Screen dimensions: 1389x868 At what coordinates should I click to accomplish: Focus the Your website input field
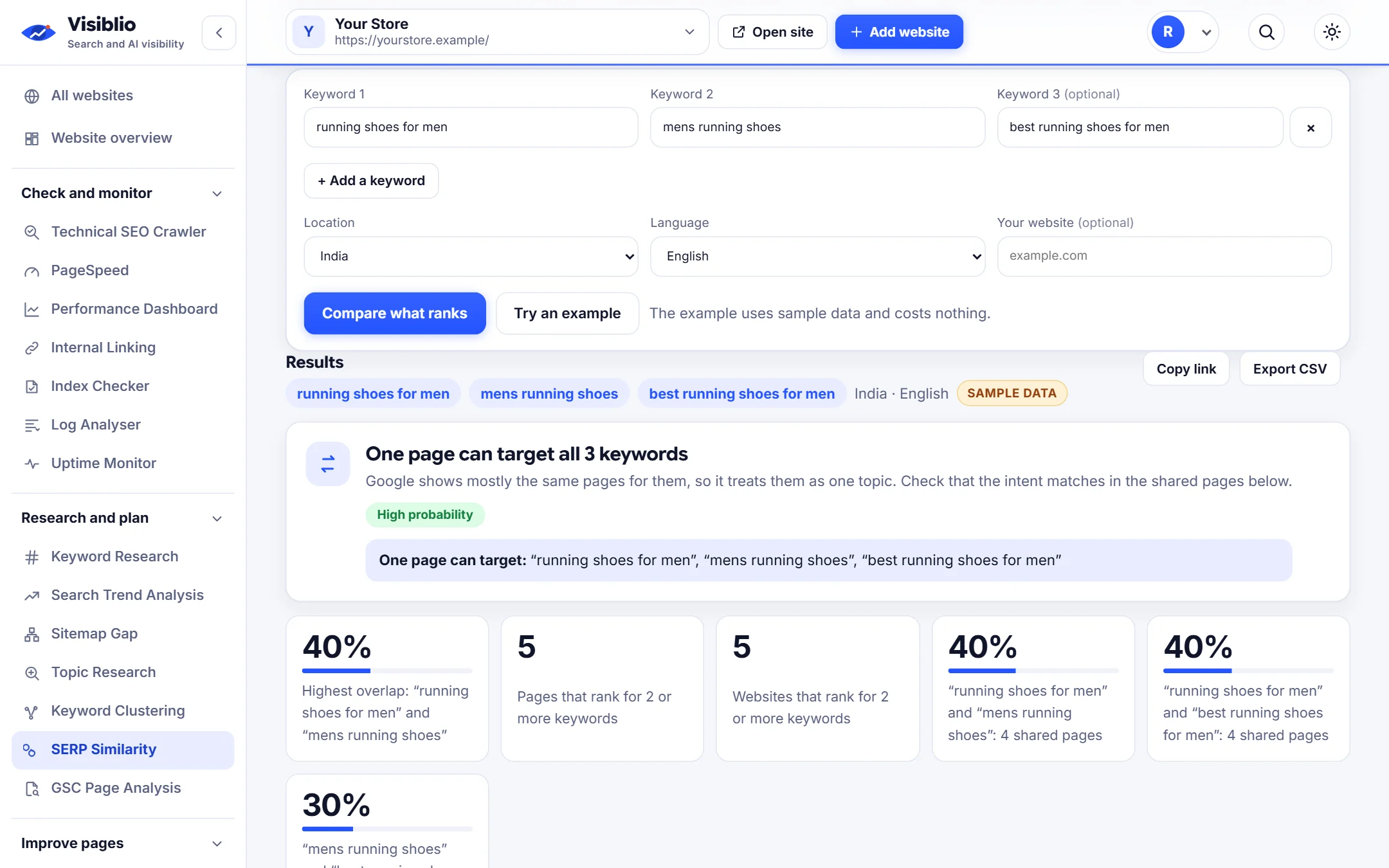click(1164, 257)
